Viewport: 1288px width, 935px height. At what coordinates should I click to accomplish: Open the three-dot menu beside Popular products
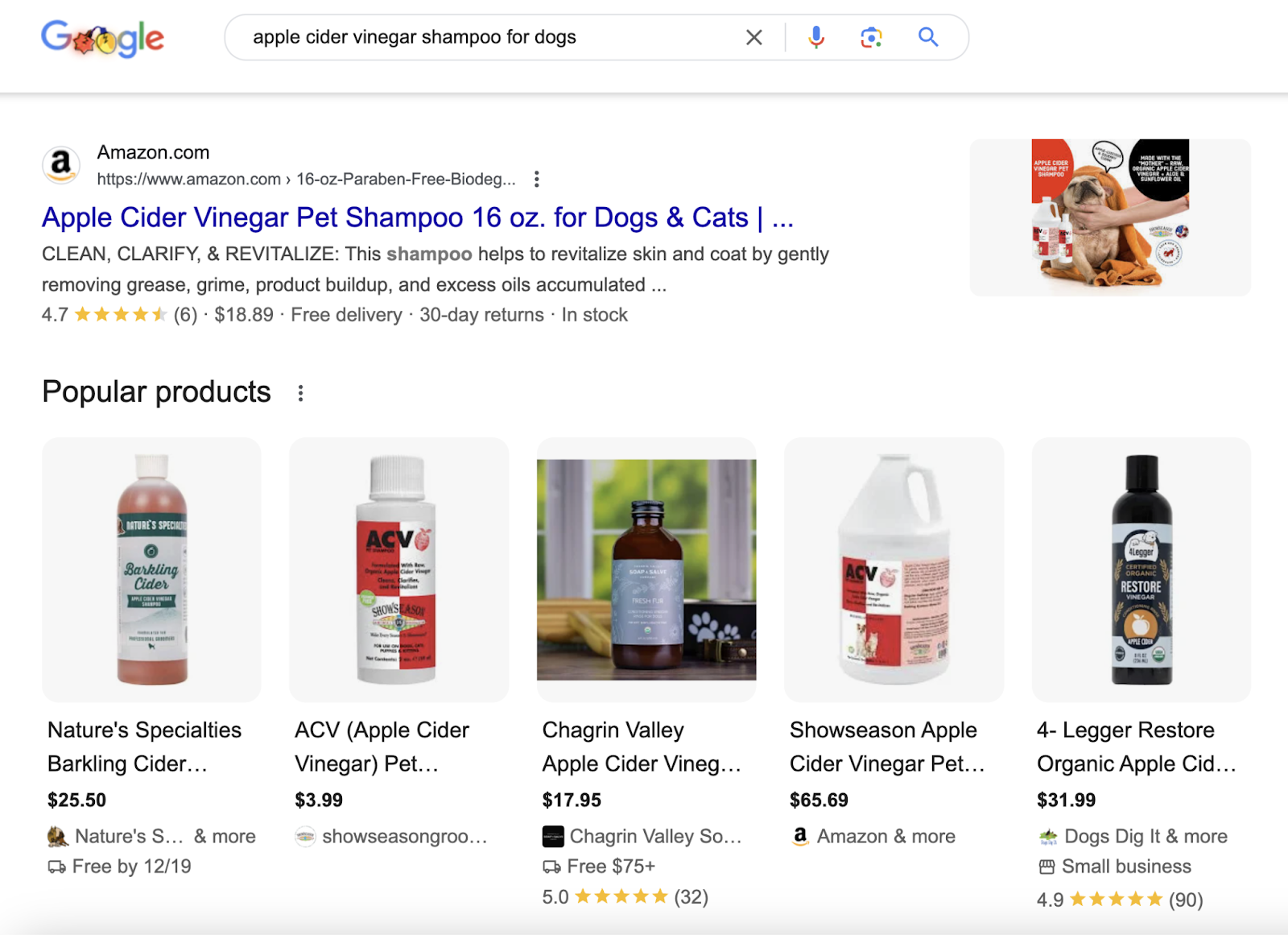(x=300, y=394)
